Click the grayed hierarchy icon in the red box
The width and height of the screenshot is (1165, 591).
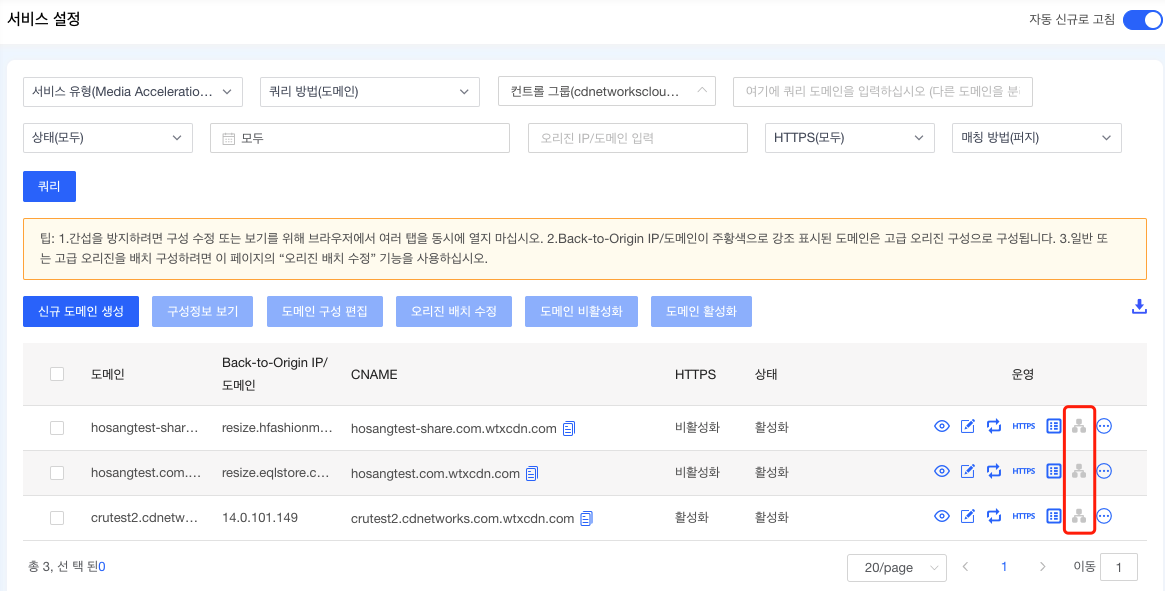[1079, 470]
